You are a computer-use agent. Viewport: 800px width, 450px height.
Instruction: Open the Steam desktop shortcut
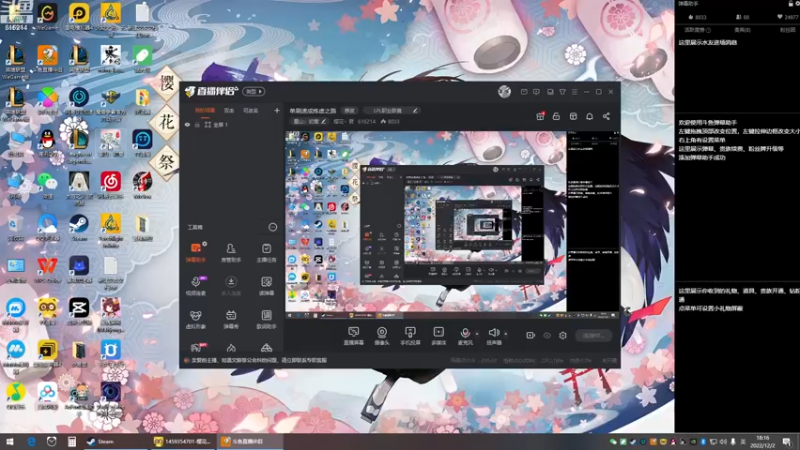point(79,227)
